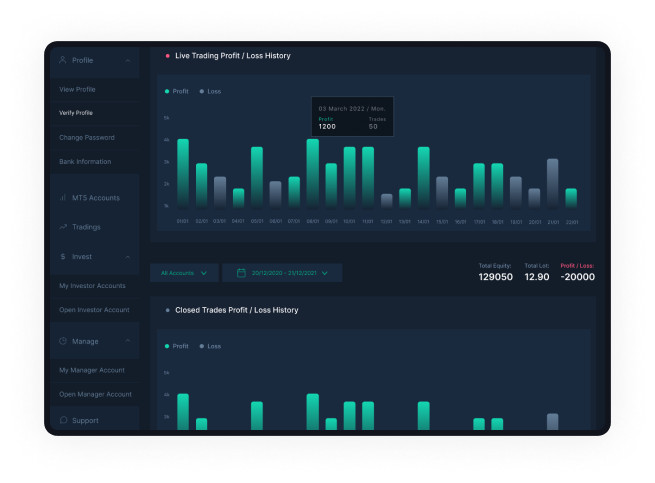The width and height of the screenshot is (655, 483).
Task: Toggle Loss legend in Live Trading chart
Action: pos(211,92)
